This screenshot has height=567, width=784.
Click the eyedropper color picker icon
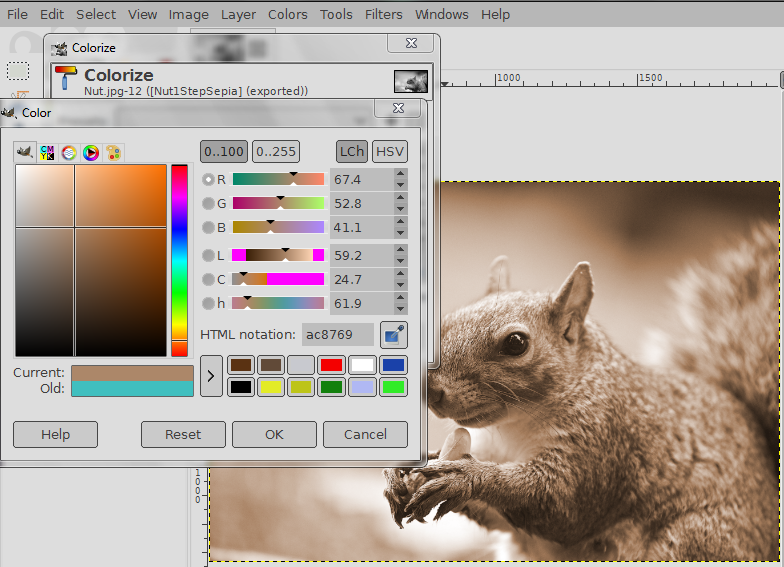pyautogui.click(x=394, y=335)
